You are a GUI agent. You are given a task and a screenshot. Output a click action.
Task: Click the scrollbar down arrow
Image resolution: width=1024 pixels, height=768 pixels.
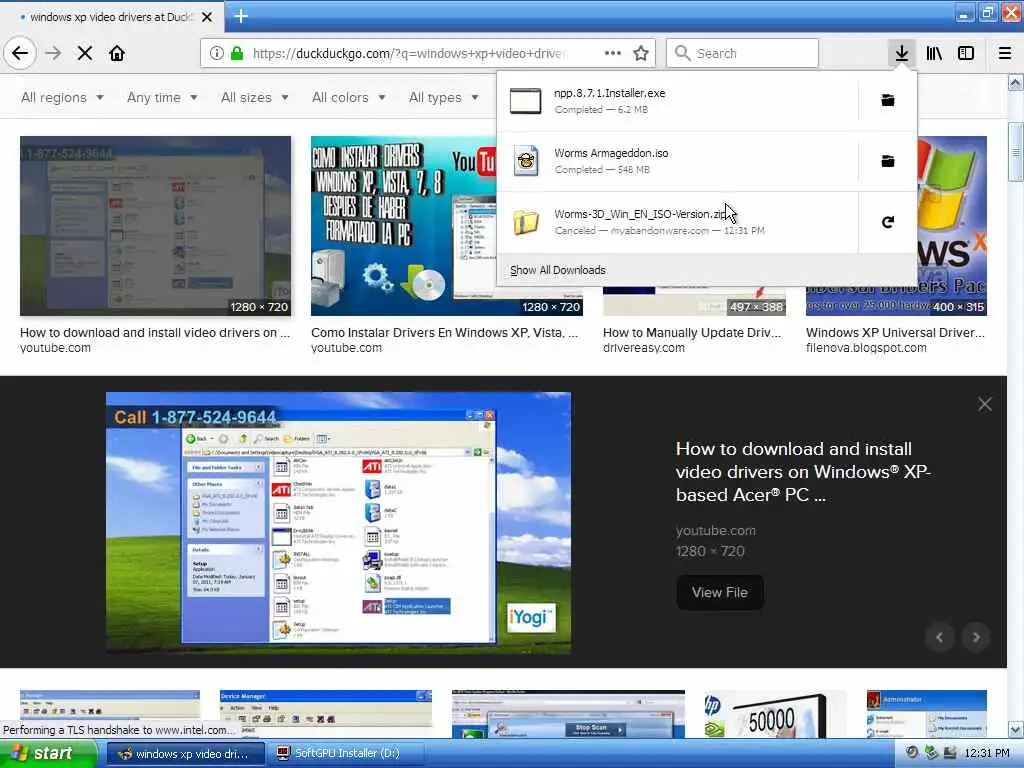(x=1016, y=729)
